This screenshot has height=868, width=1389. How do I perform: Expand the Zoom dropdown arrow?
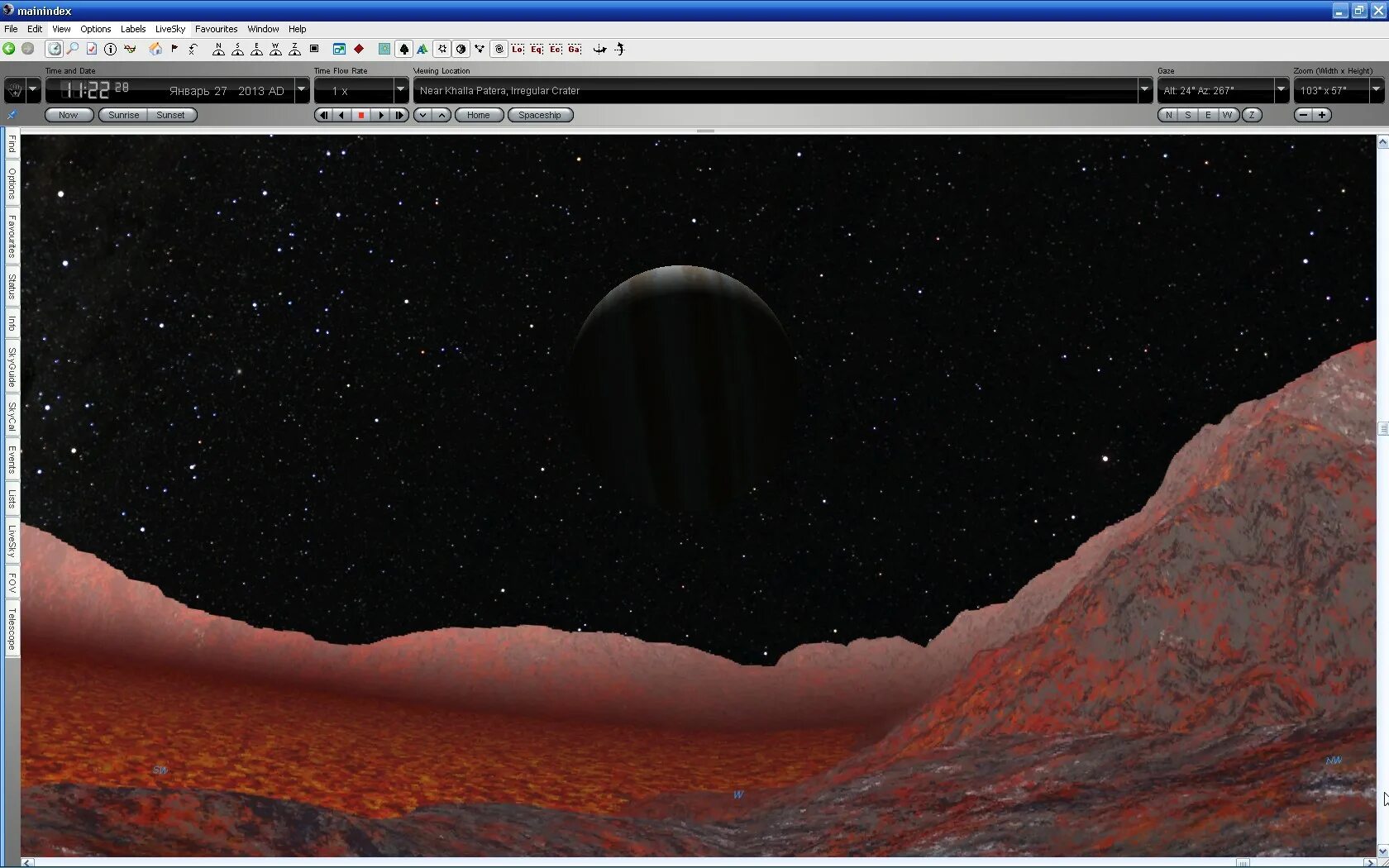[x=1377, y=89]
